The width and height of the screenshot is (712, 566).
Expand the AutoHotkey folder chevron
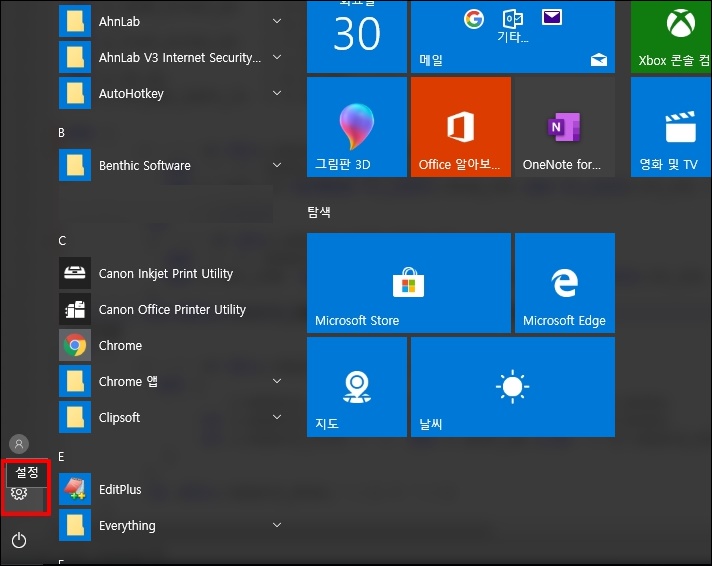tap(277, 93)
